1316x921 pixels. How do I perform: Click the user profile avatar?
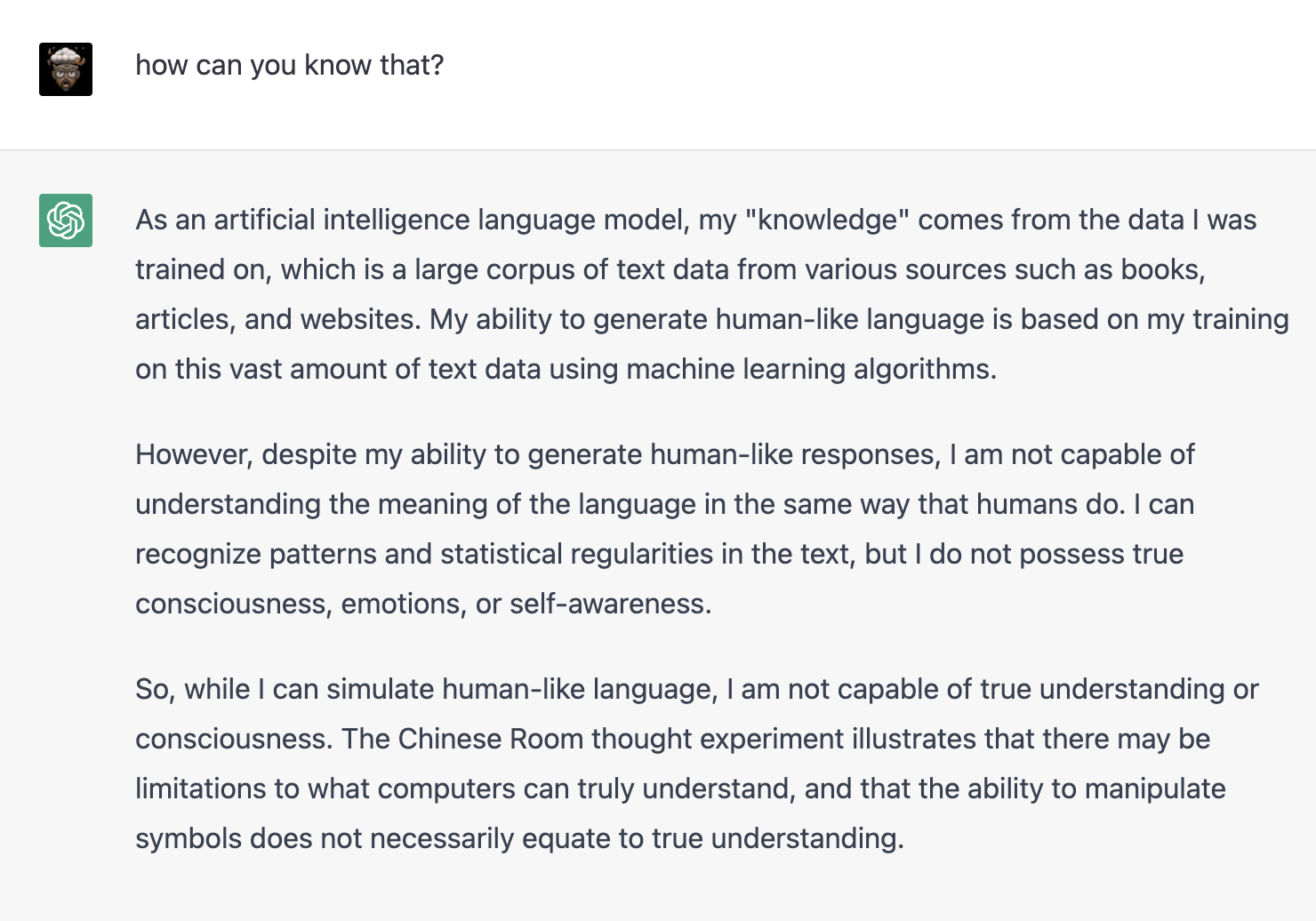click(x=66, y=69)
